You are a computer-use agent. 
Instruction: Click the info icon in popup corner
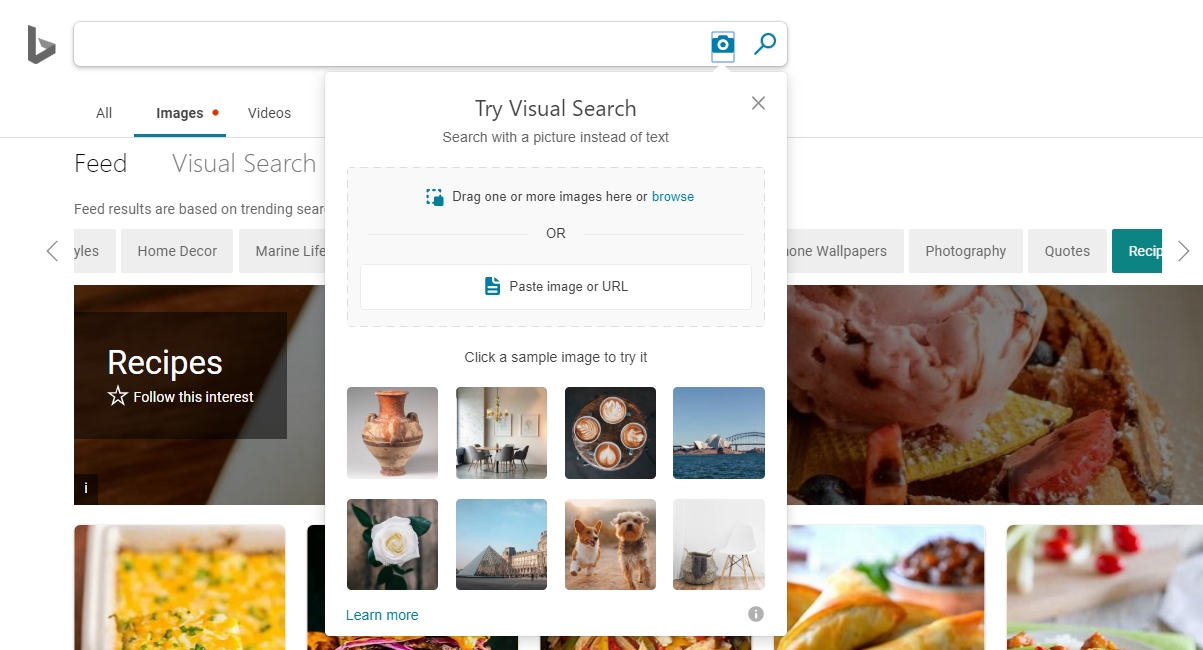pyautogui.click(x=756, y=614)
